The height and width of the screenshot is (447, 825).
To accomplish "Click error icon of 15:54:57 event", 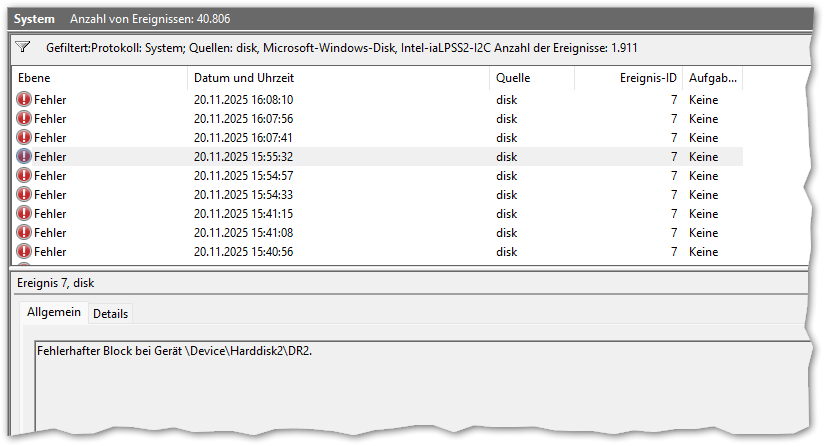I will pos(24,176).
